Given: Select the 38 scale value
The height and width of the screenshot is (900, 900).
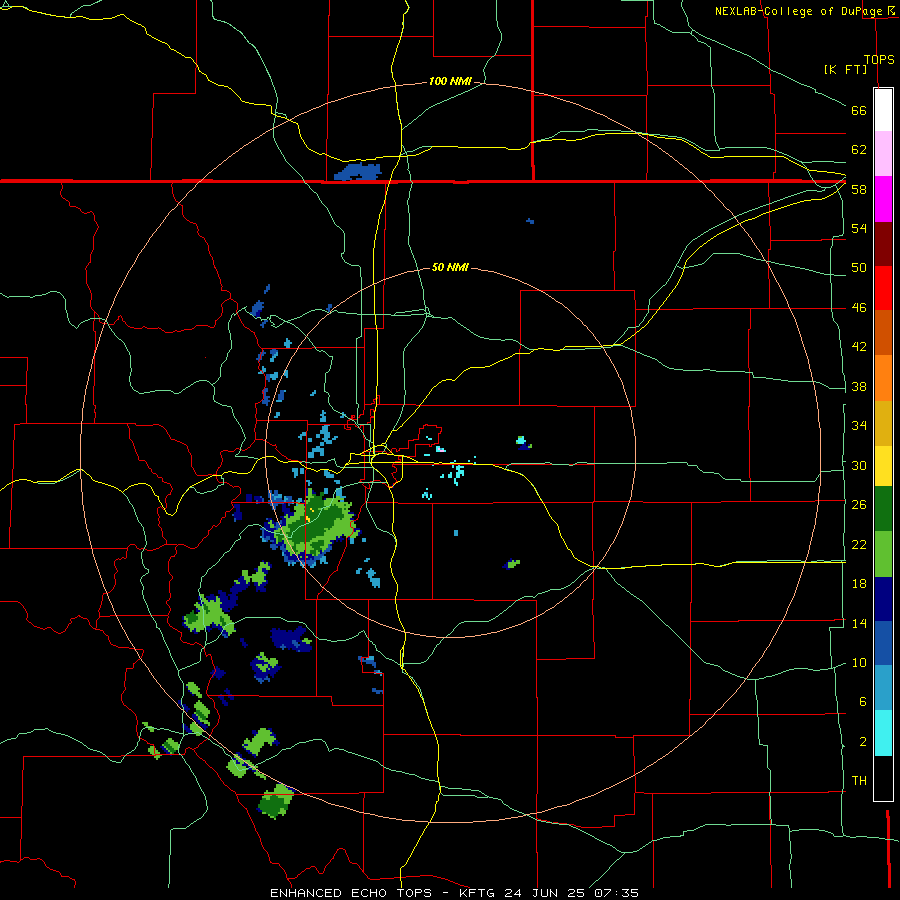Looking at the screenshot, I should (859, 386).
